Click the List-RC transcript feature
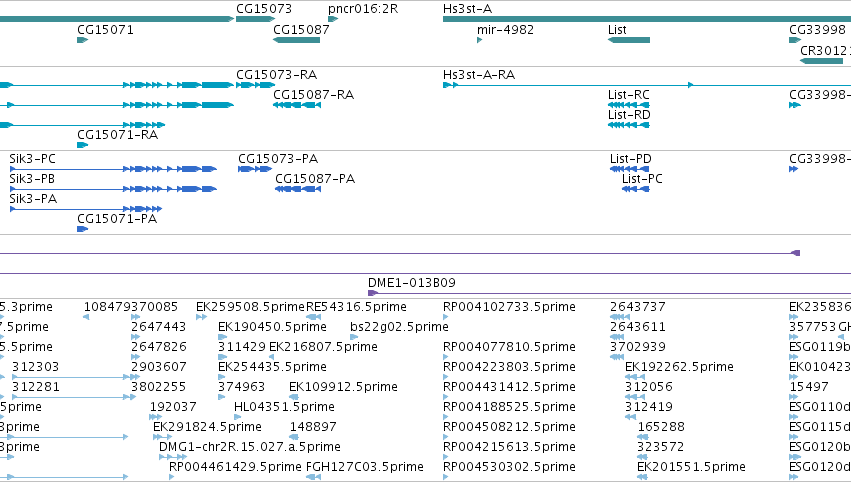Screen dimensions: 851x482 (x=629, y=105)
